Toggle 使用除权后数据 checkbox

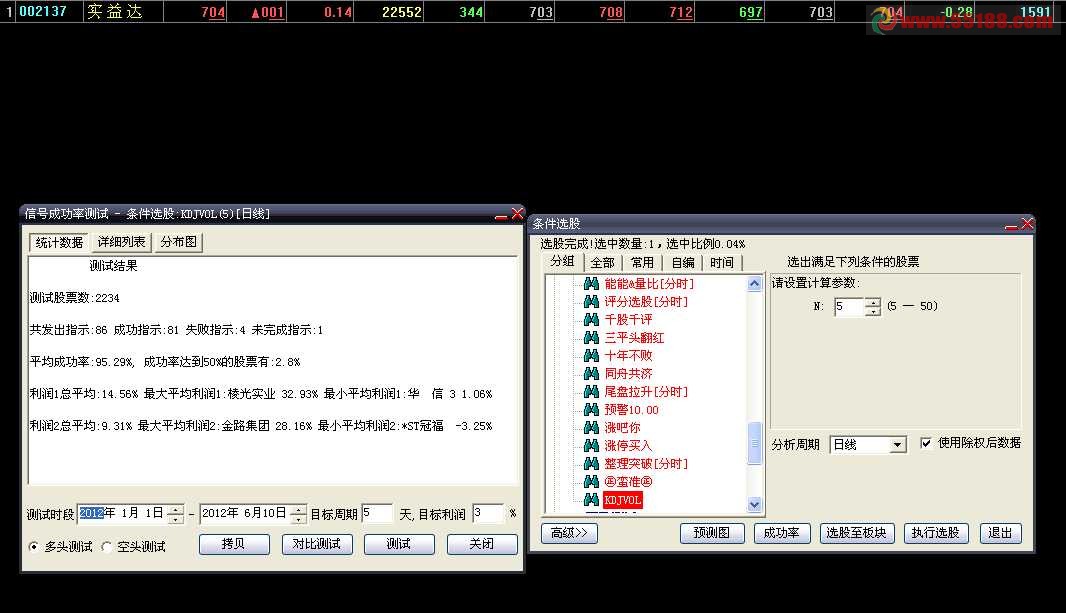(x=925, y=443)
